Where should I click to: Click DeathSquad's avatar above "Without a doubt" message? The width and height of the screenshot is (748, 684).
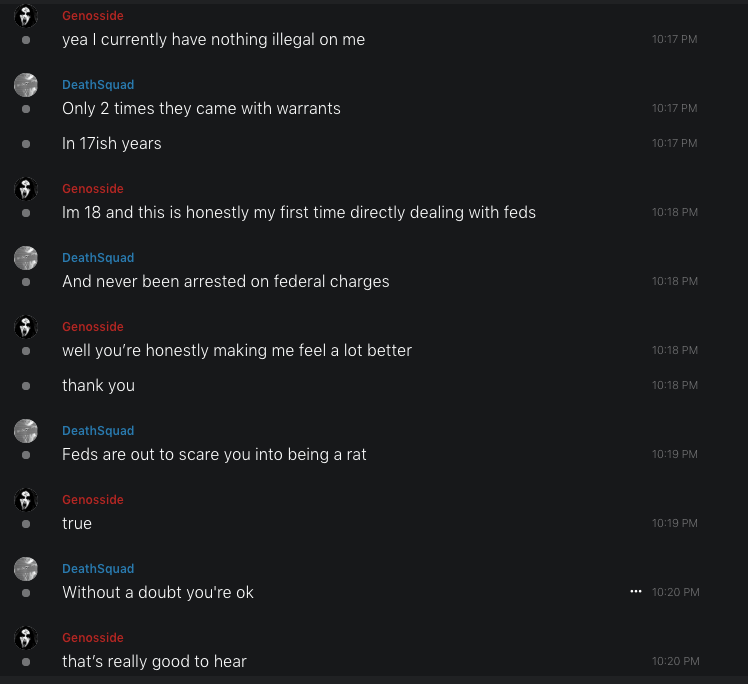point(26,569)
